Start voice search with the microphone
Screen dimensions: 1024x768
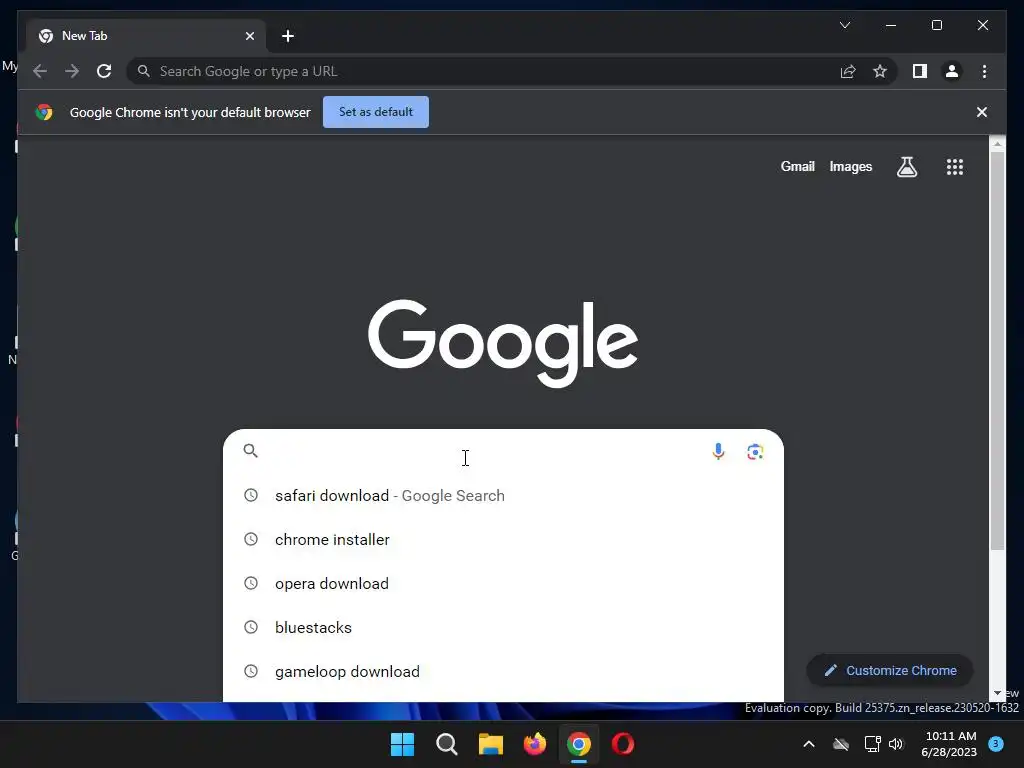(718, 451)
